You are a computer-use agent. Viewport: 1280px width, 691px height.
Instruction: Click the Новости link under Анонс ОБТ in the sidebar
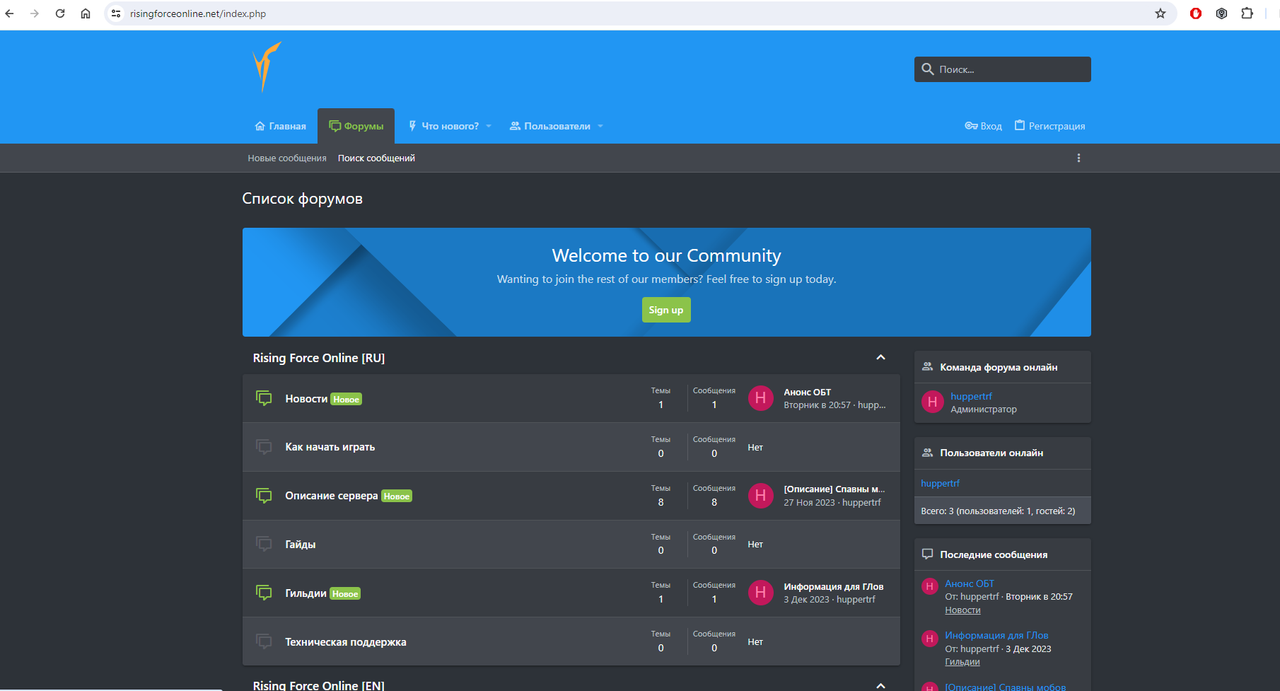pyautogui.click(x=963, y=610)
